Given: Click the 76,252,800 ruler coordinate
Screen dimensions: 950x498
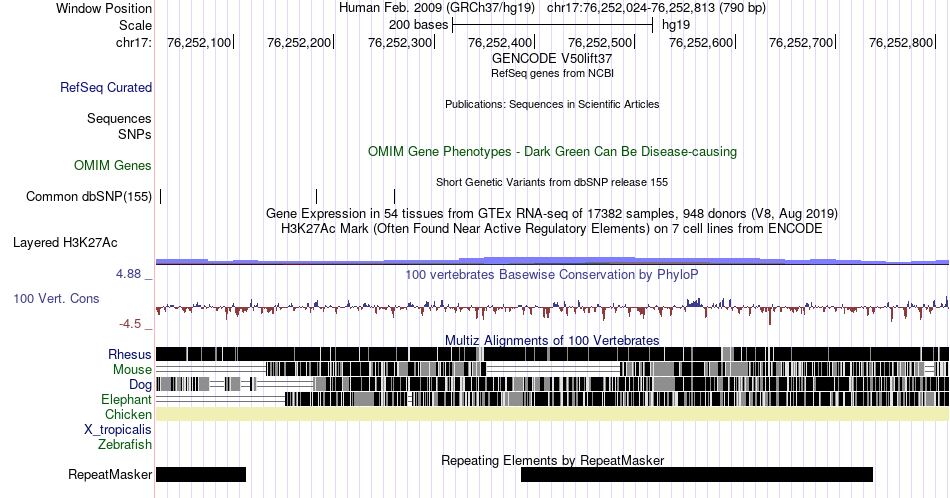Looking at the screenshot, I should 901,42.
